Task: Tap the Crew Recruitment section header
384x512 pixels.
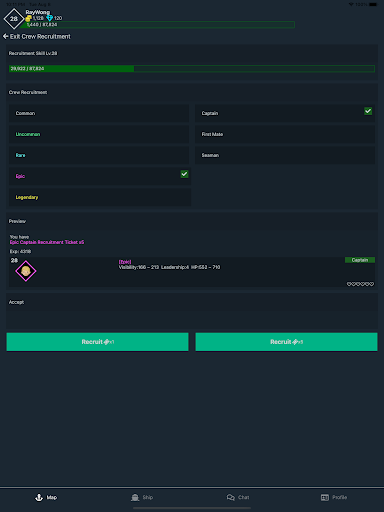Action: [x=28, y=92]
